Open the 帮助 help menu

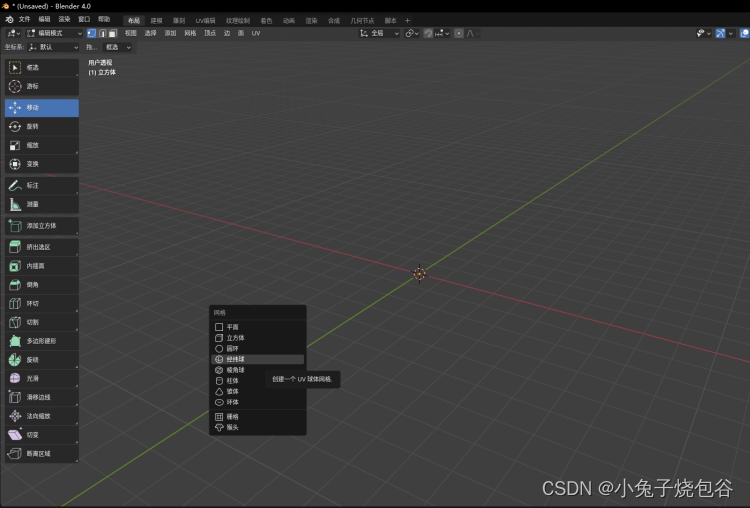point(104,20)
